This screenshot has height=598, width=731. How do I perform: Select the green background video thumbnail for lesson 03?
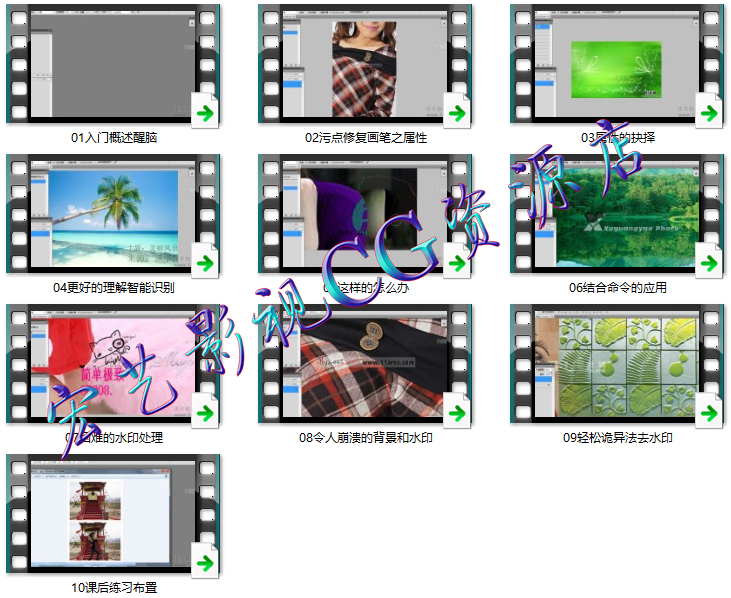pyautogui.click(x=617, y=64)
